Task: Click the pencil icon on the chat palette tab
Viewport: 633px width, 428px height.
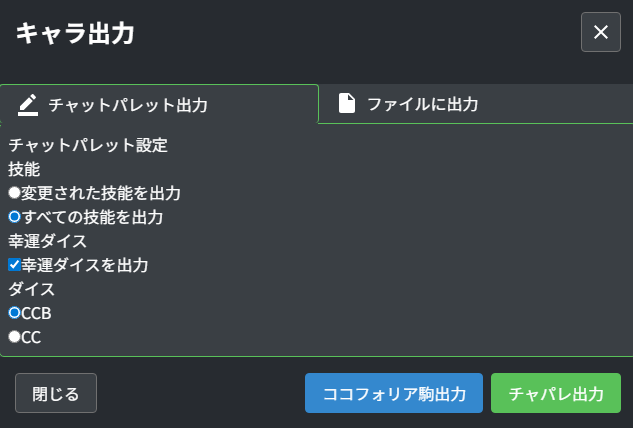Action: point(28,105)
